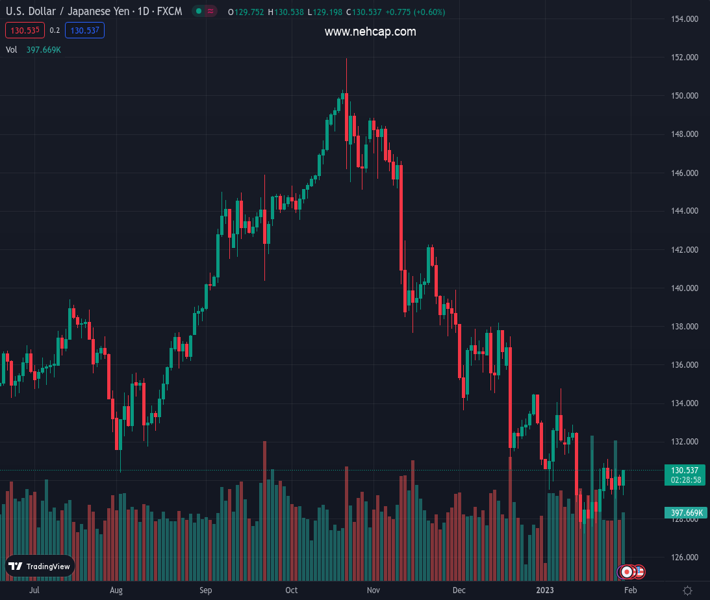Screen dimensions: 710x600
Task: Open chart settings gear icon
Action: (x=687, y=591)
